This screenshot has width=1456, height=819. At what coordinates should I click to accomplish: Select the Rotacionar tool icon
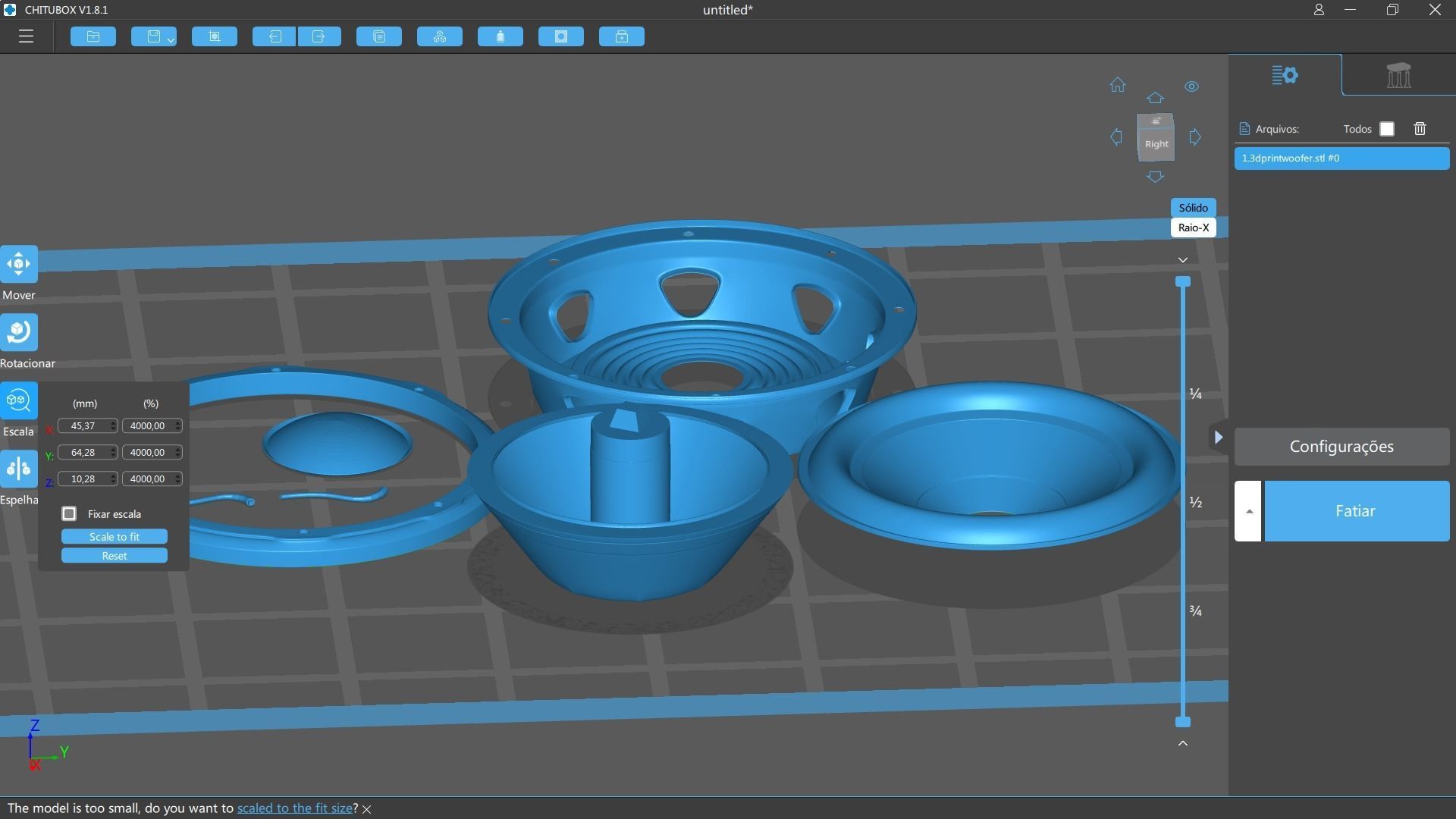point(19,332)
